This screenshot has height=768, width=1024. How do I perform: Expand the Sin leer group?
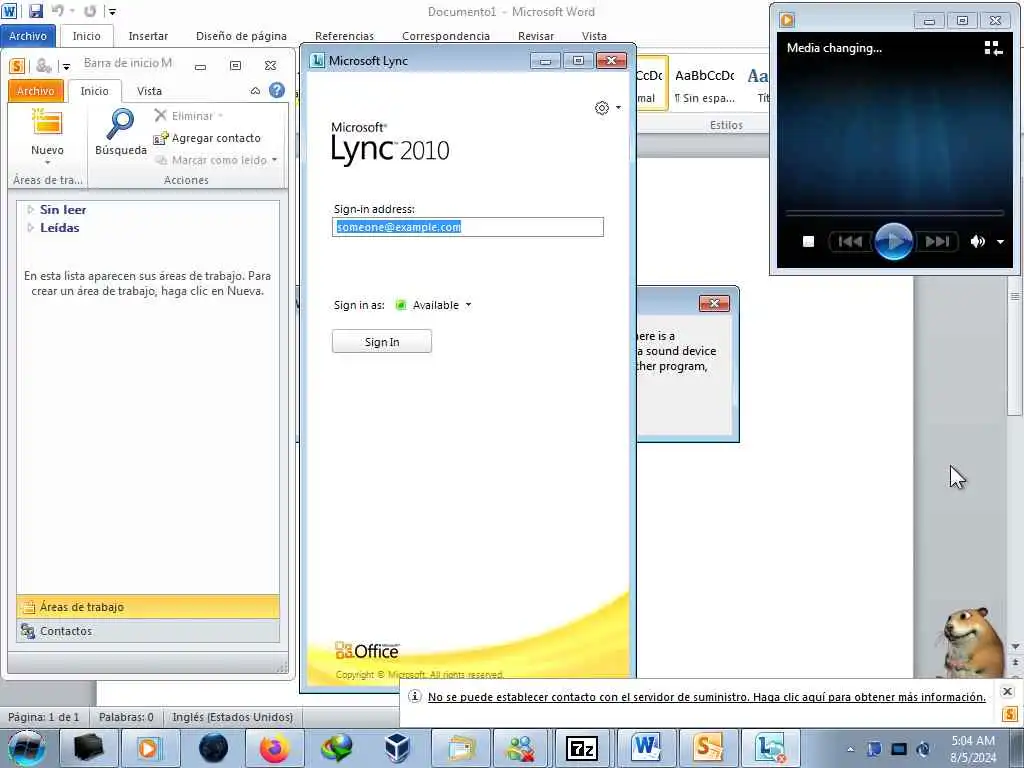coord(30,210)
